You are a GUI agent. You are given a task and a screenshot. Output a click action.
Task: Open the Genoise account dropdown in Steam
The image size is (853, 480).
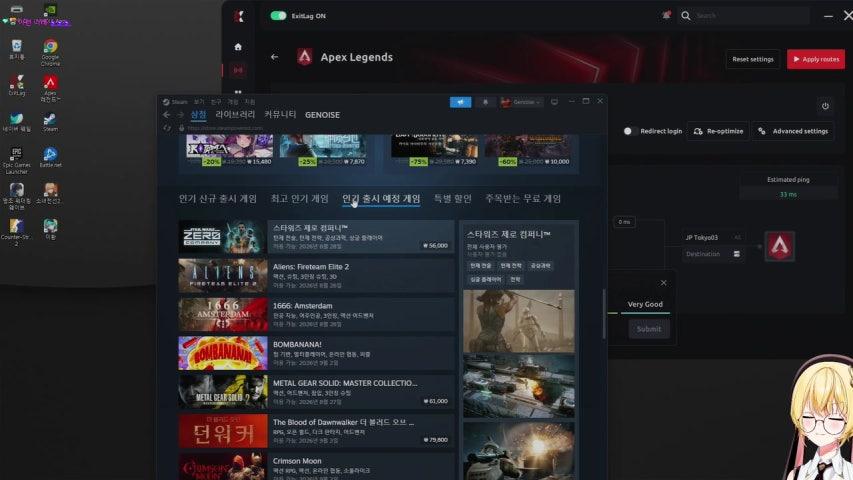coord(521,102)
